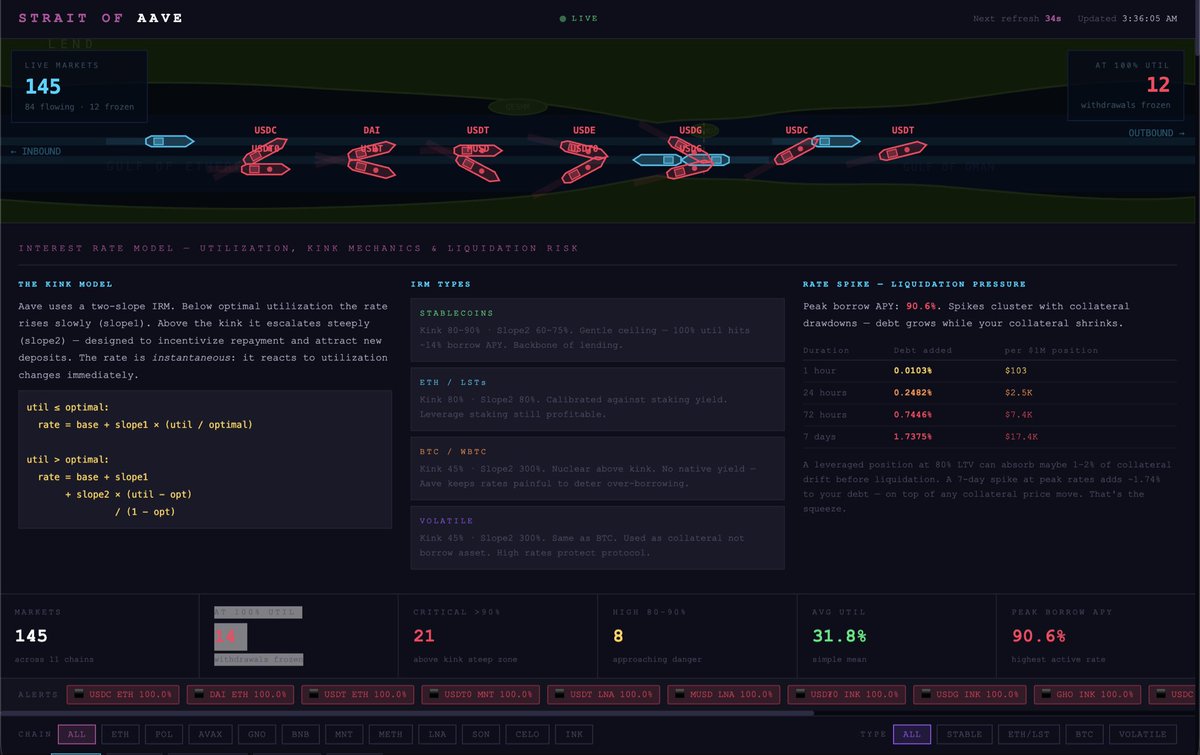The height and width of the screenshot is (755, 1200).
Task: Click the blue ship beside the right USDC label
Action: coord(835,141)
